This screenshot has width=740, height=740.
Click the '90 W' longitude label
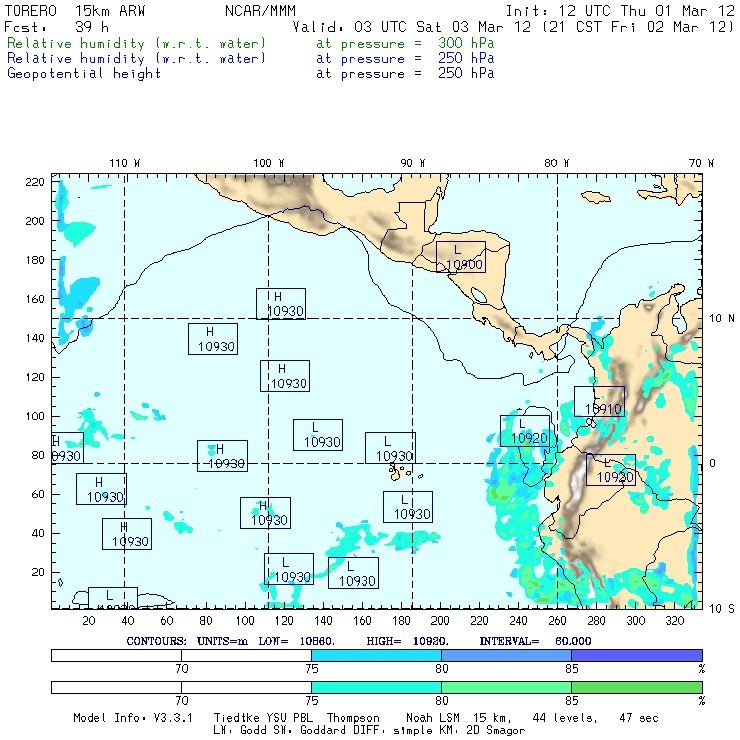[x=412, y=163]
